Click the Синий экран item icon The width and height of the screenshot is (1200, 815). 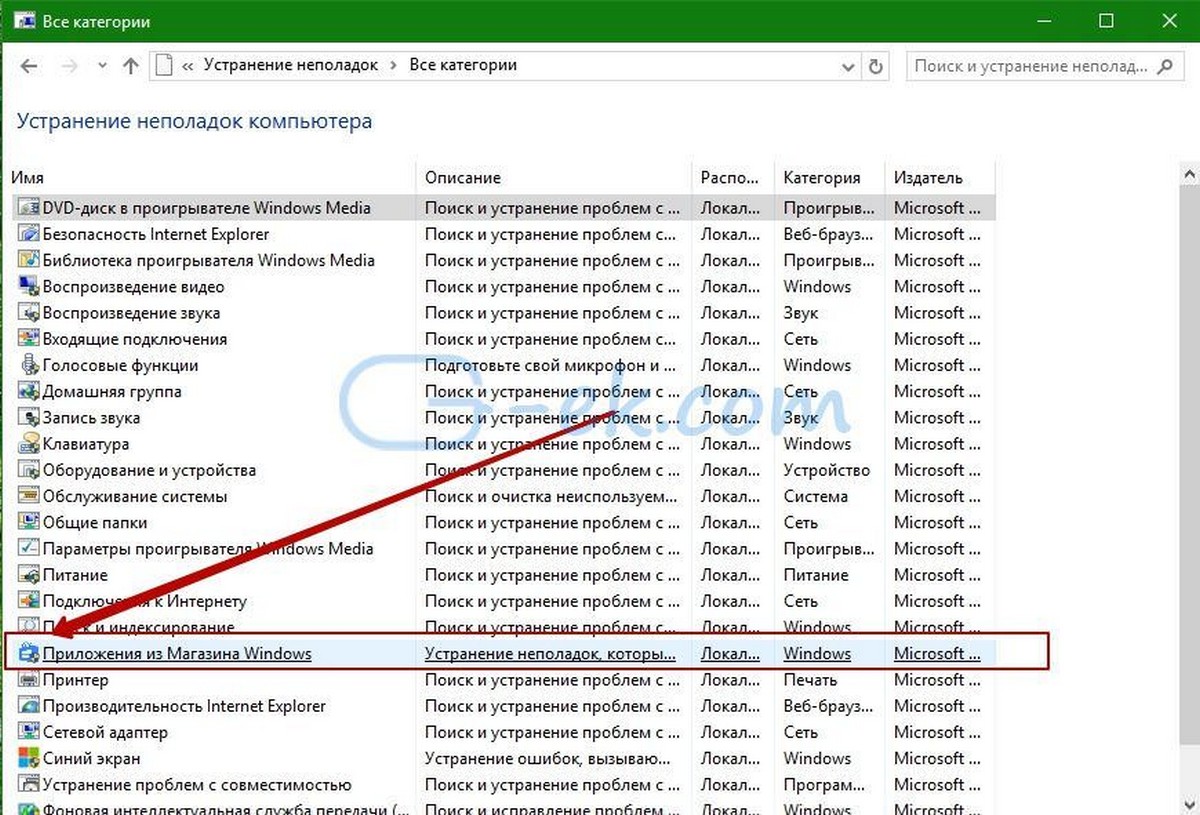(x=28, y=759)
